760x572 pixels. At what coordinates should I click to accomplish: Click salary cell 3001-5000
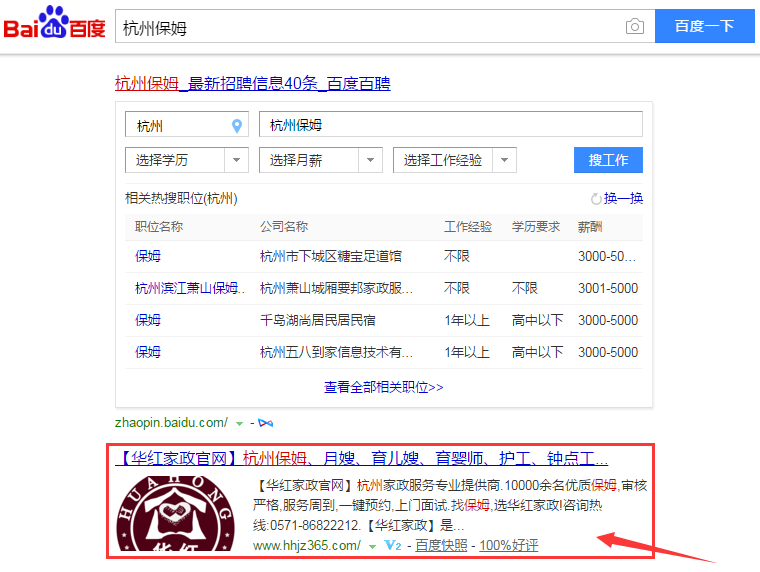pos(608,288)
